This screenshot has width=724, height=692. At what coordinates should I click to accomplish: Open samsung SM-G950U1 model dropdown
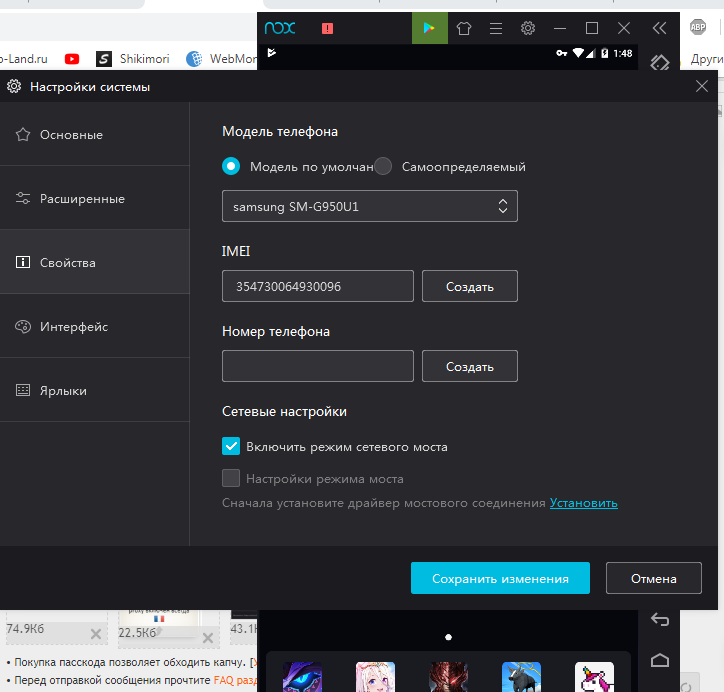[x=370, y=206]
